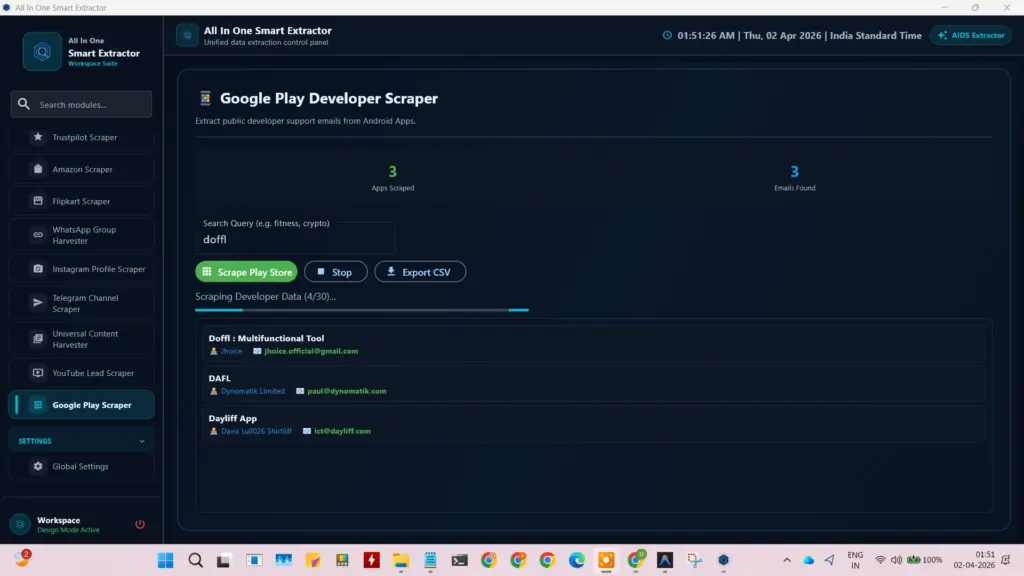
Task: Open Telegram Channel Scraper arrow icon
Action: pos(38,302)
